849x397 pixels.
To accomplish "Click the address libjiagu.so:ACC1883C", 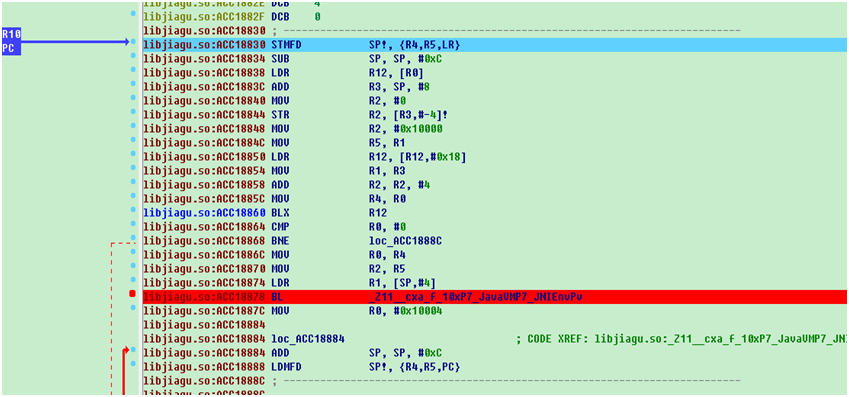I will (204, 87).
